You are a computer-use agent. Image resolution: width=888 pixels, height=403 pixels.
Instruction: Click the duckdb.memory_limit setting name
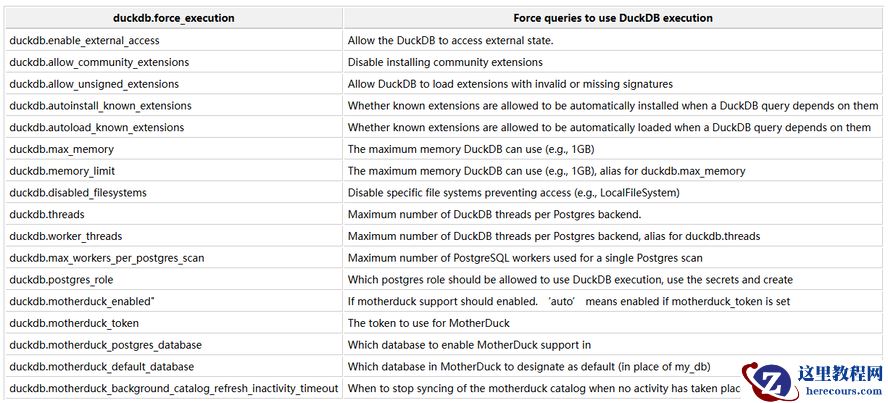point(62,171)
